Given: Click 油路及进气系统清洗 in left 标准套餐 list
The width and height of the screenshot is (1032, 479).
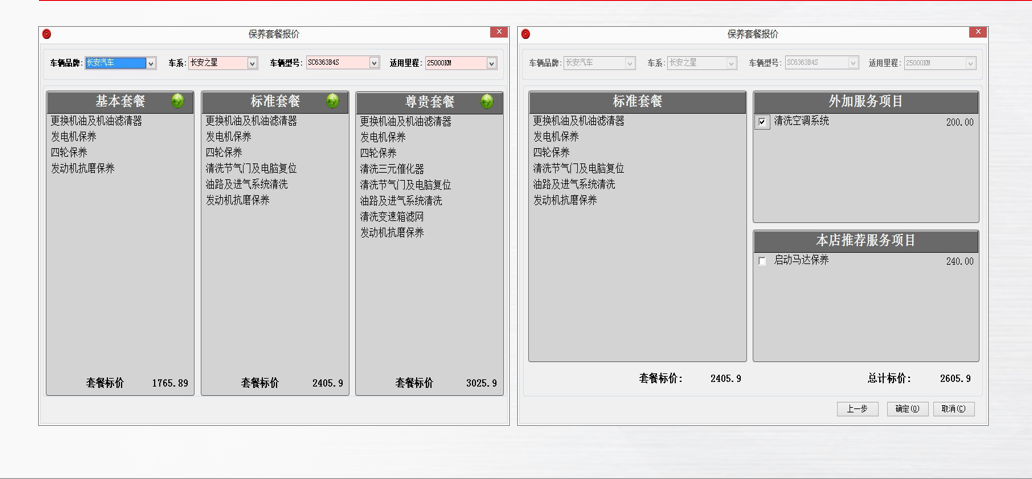Looking at the screenshot, I should point(246,185).
